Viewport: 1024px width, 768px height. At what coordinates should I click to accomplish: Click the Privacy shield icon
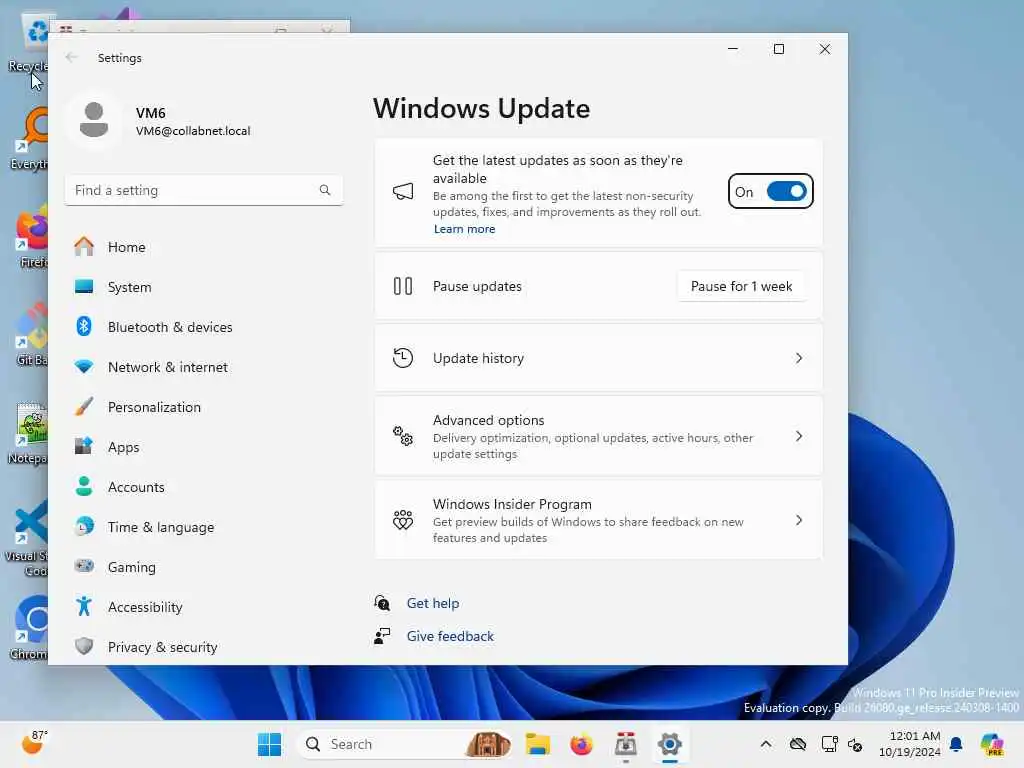point(84,646)
